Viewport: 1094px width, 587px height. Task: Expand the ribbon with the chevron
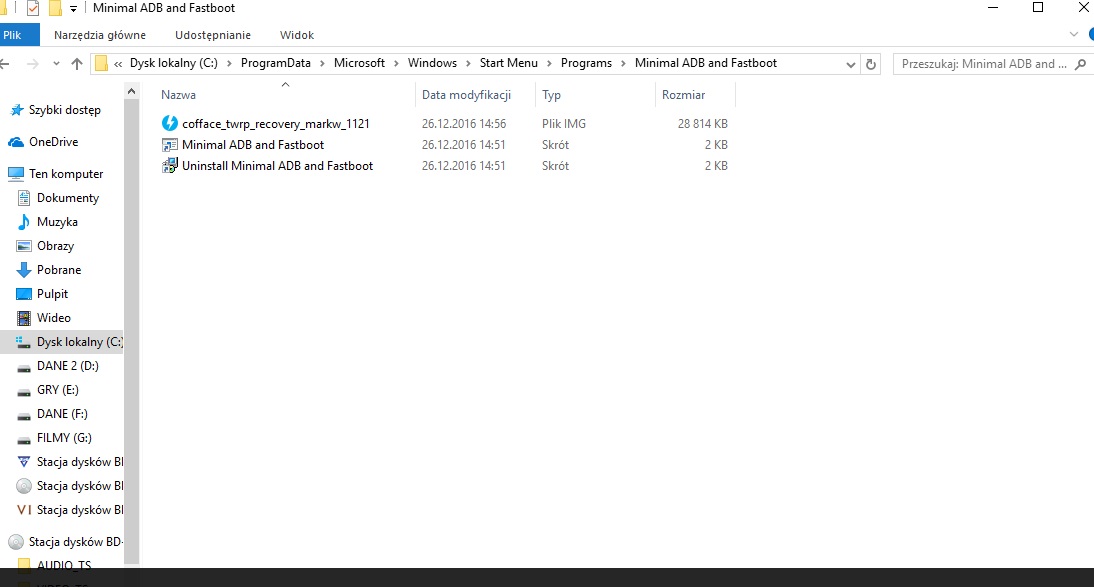click(x=1075, y=35)
